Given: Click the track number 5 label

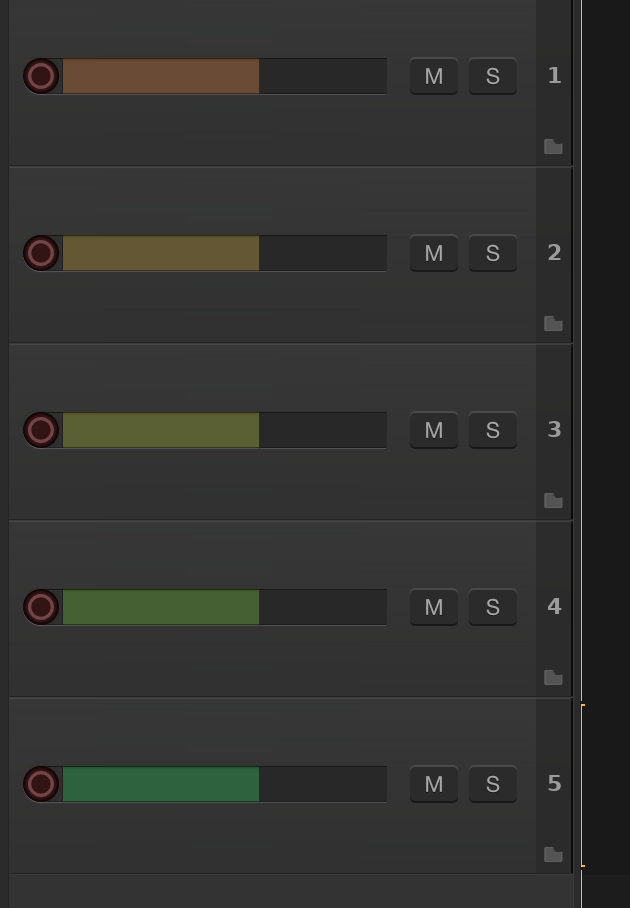Looking at the screenshot, I should (554, 783).
